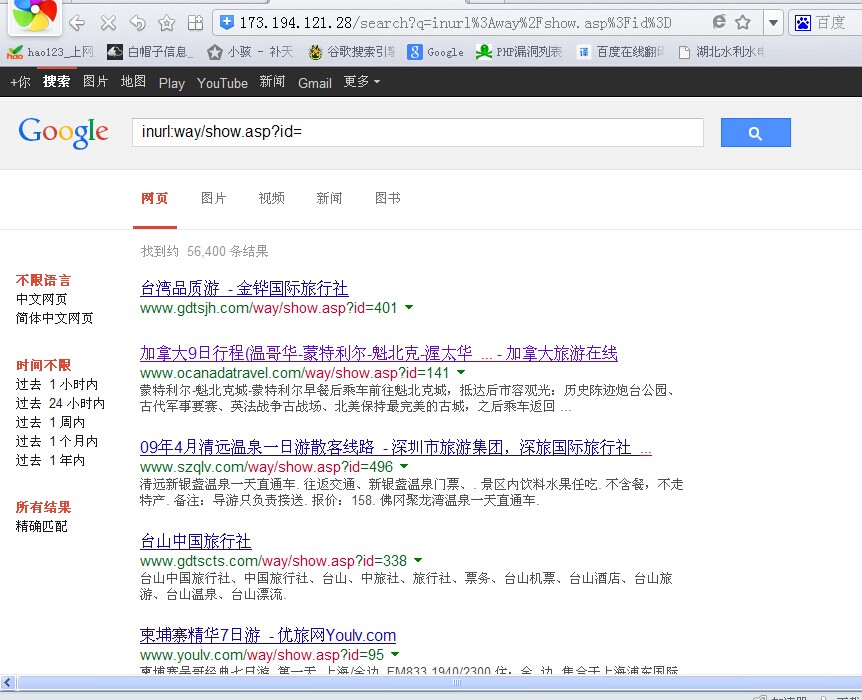Screen dimensions: 862x700
Task: Click the undo/restore tab icon
Action: [137, 23]
